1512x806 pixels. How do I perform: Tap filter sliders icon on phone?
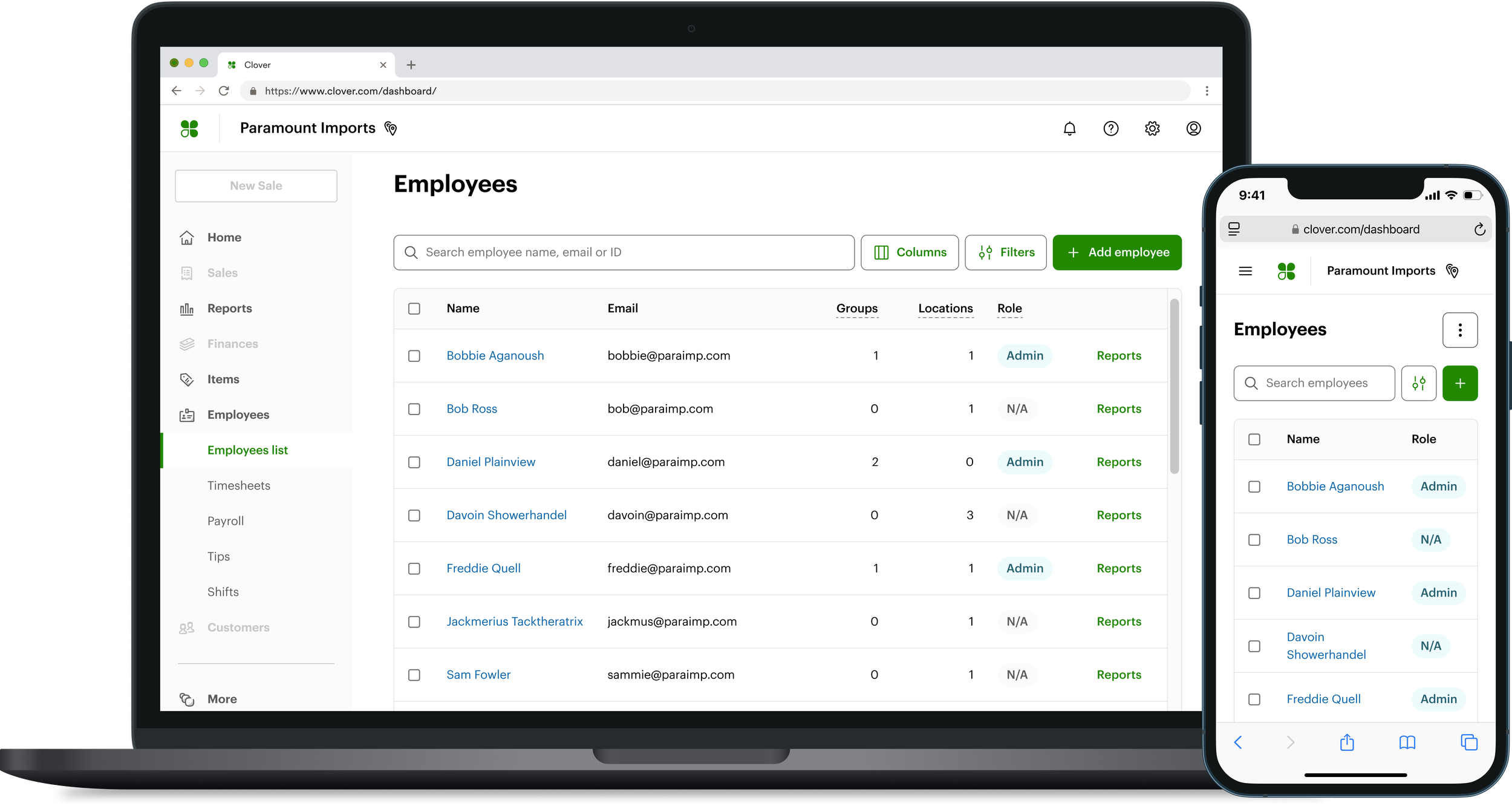coord(1418,383)
